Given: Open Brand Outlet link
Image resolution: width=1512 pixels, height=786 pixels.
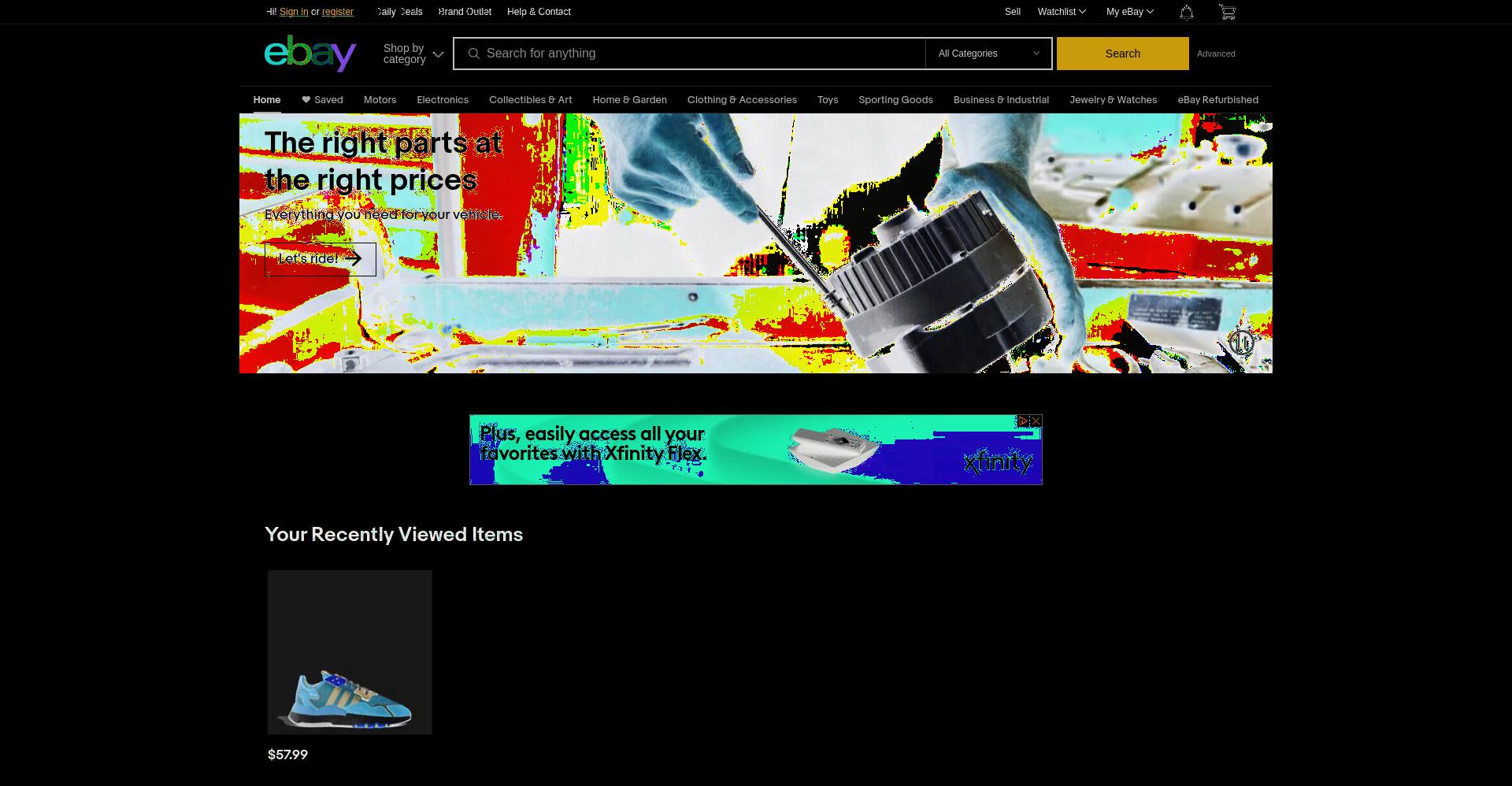Looking at the screenshot, I should coord(465,12).
